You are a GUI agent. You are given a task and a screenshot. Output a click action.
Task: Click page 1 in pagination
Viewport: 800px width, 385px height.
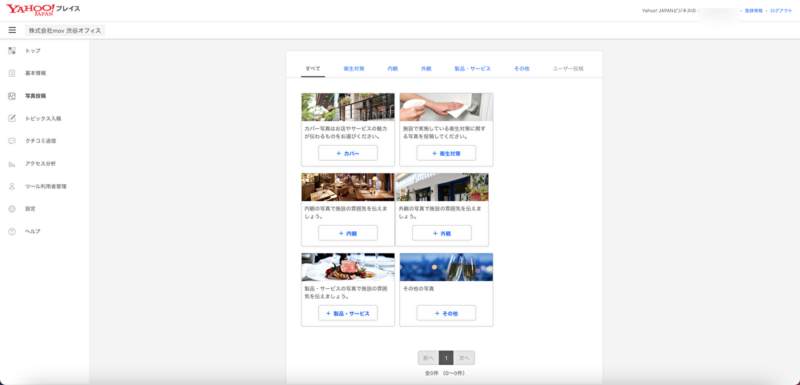446,358
